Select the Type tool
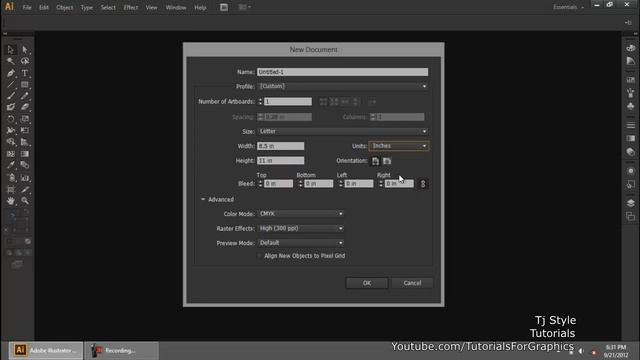640x360 pixels. click(x=25, y=73)
